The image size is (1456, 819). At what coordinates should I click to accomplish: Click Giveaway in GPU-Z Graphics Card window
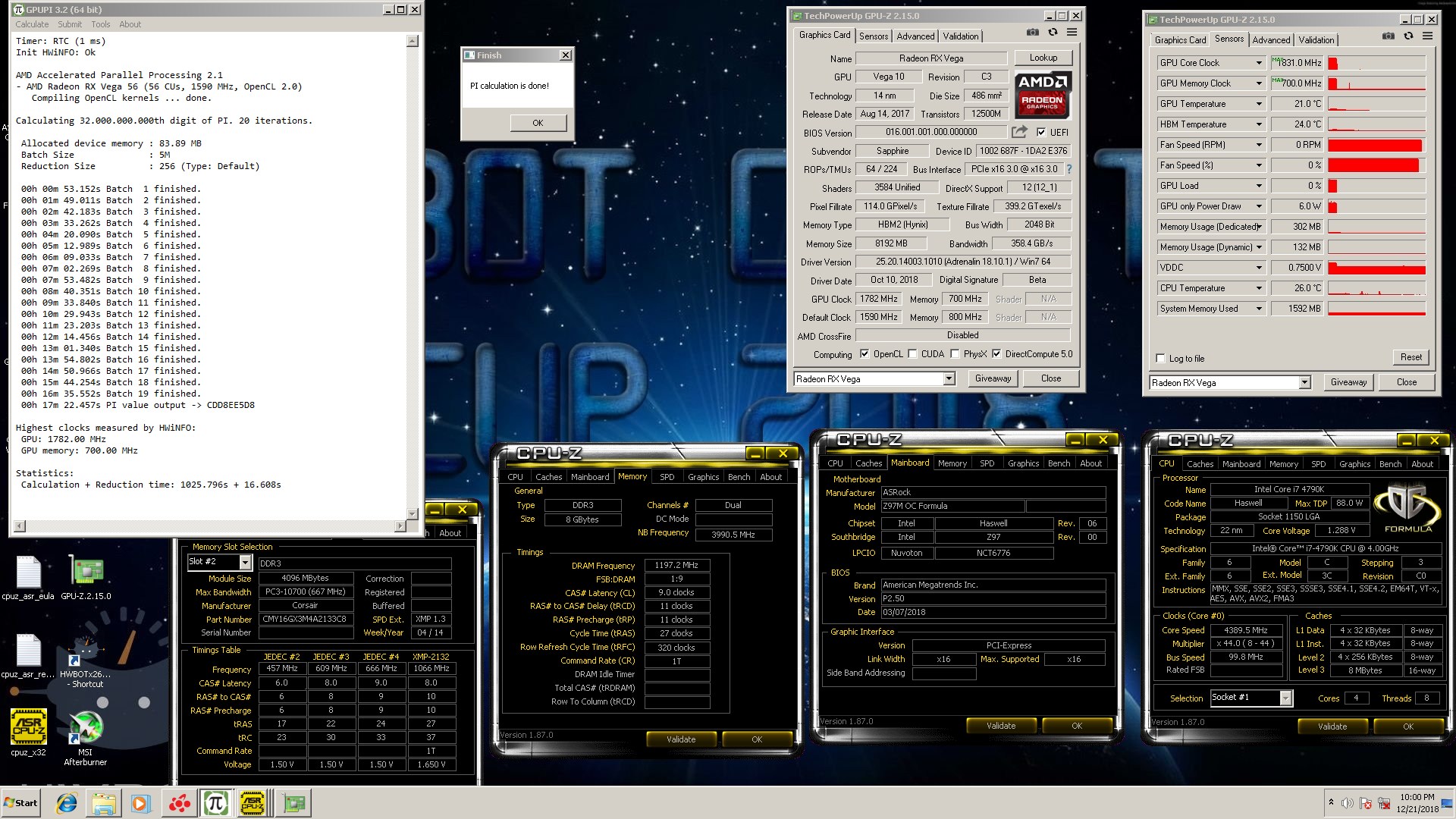(x=993, y=378)
